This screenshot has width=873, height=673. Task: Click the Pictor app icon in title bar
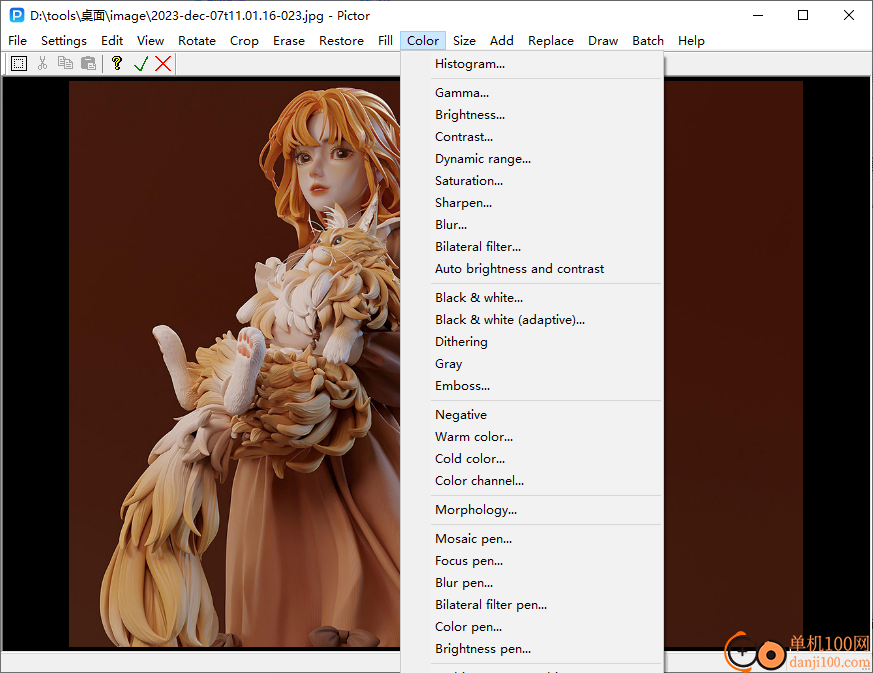[17, 15]
